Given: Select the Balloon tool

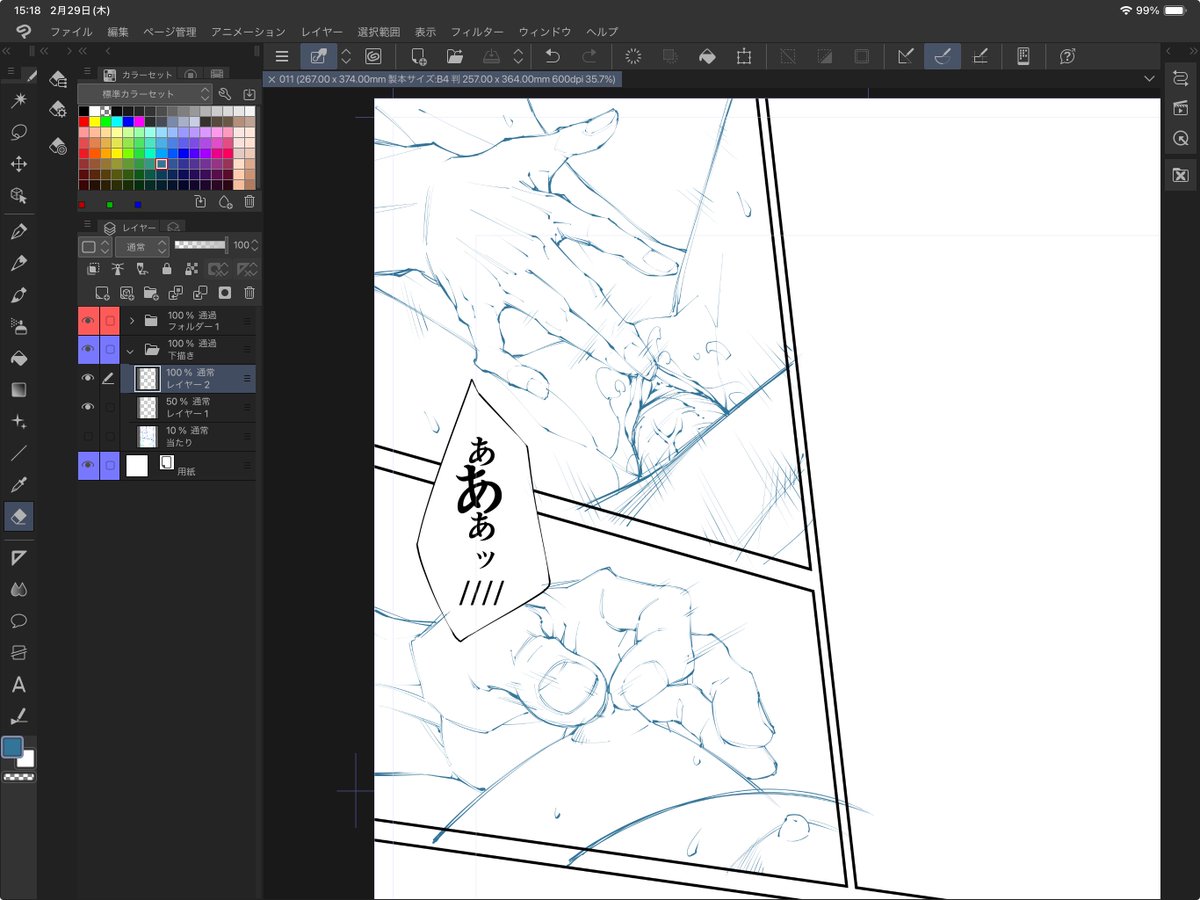Looking at the screenshot, I should click(x=18, y=621).
